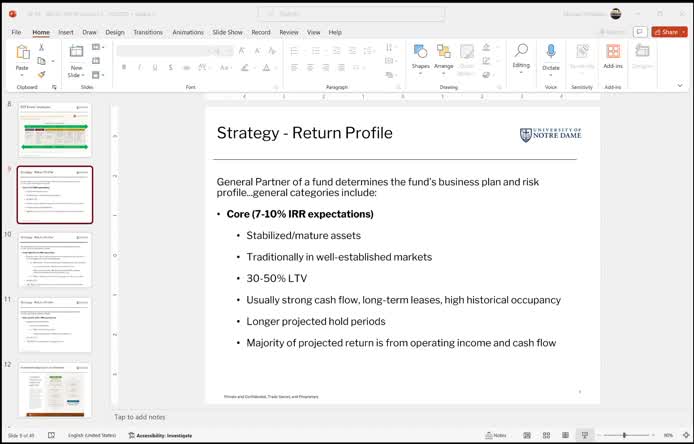Click the Paste icon in Clipboard group

coord(22,52)
